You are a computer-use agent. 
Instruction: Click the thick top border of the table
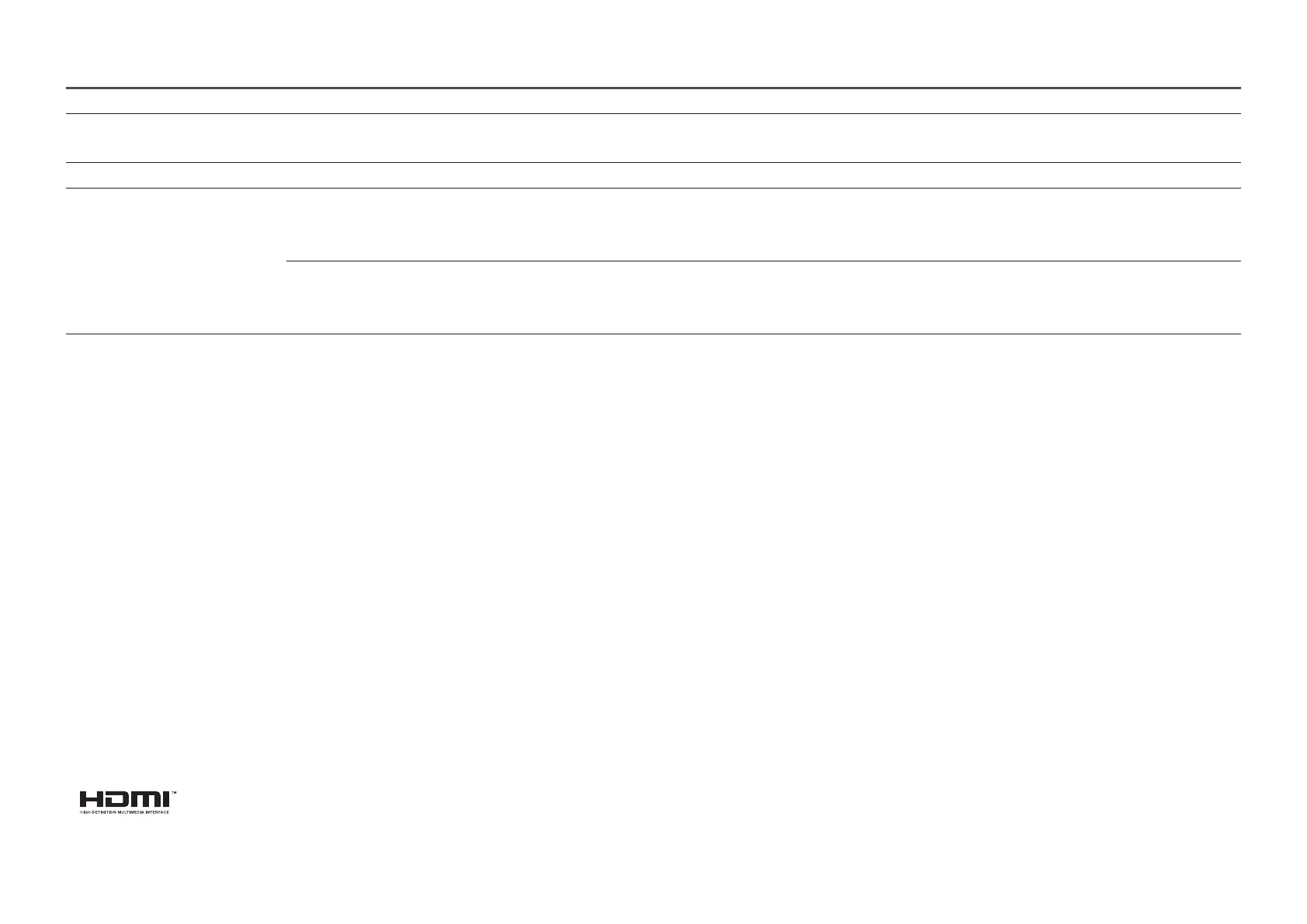(x=653, y=88)
